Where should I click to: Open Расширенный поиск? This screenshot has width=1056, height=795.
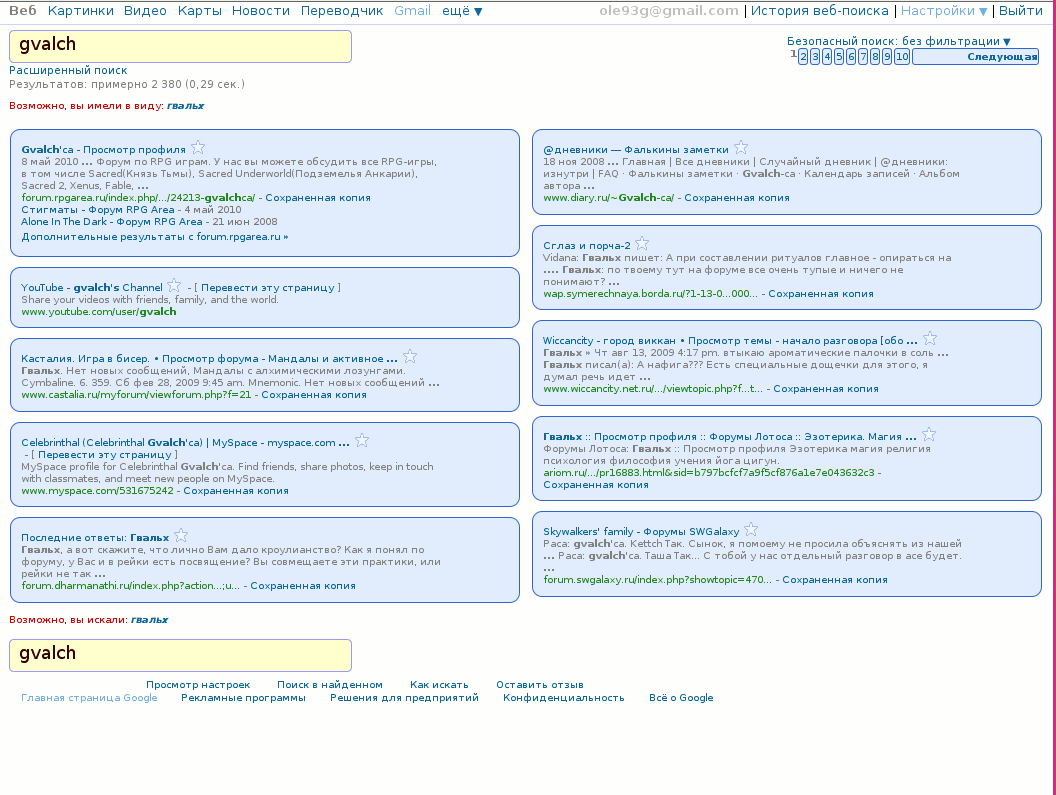click(x=68, y=70)
